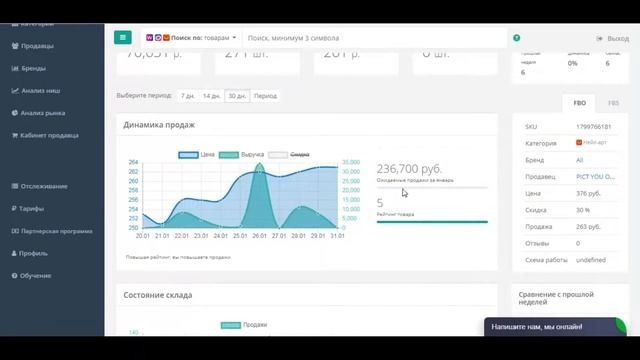The image size is (640, 360).
Task: Click price value 376 руб.
Action: pos(588,193)
